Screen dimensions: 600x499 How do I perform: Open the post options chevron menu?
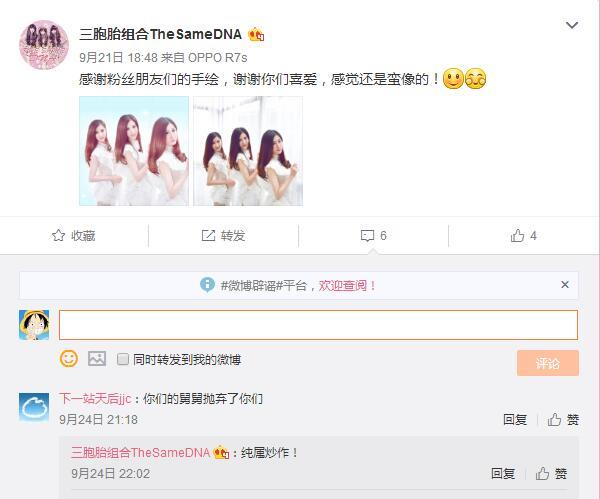572,25
